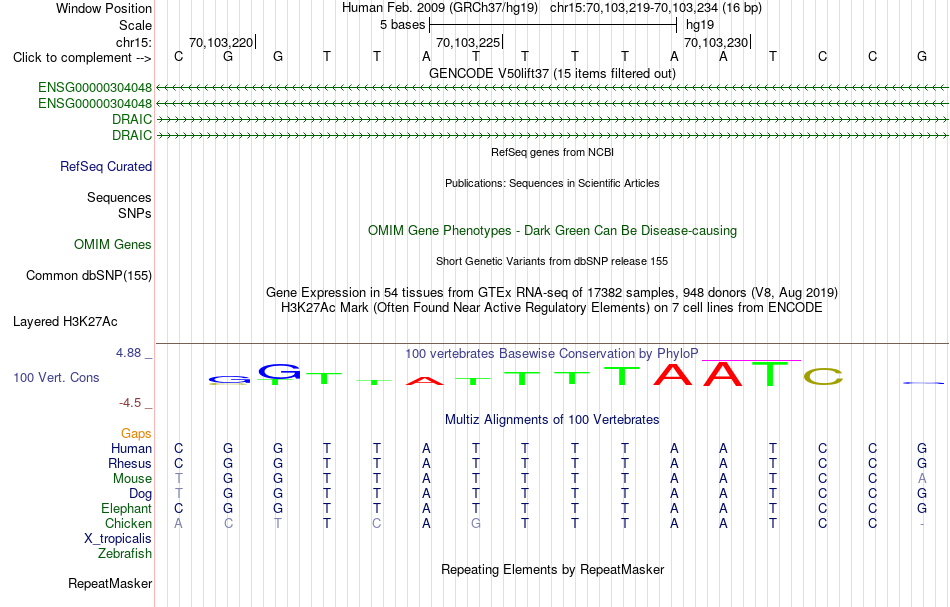
Task: Click the RepeatMasker track label
Action: pyautogui.click(x=110, y=583)
